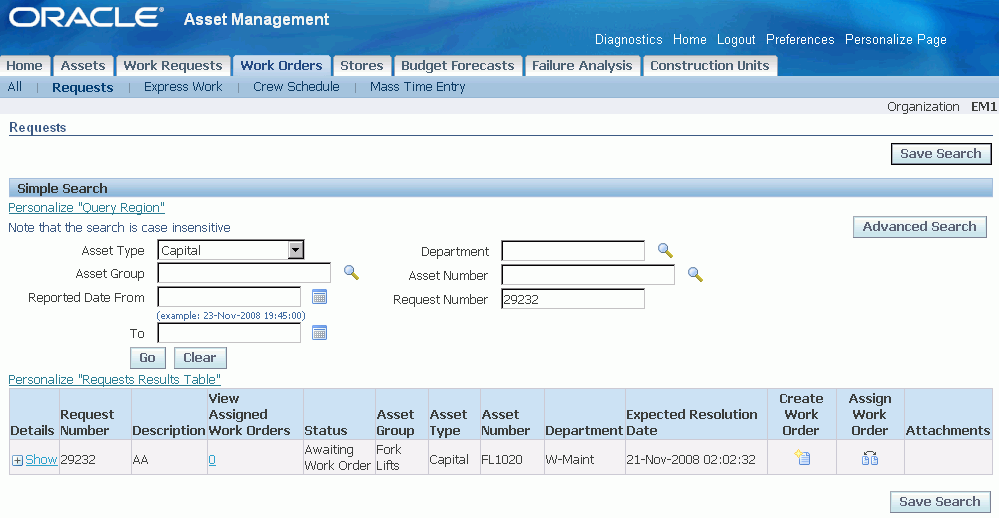Select the All subtab

tap(15, 87)
